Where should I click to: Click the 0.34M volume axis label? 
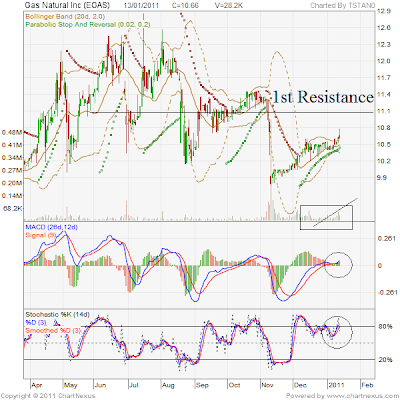pos(12,158)
